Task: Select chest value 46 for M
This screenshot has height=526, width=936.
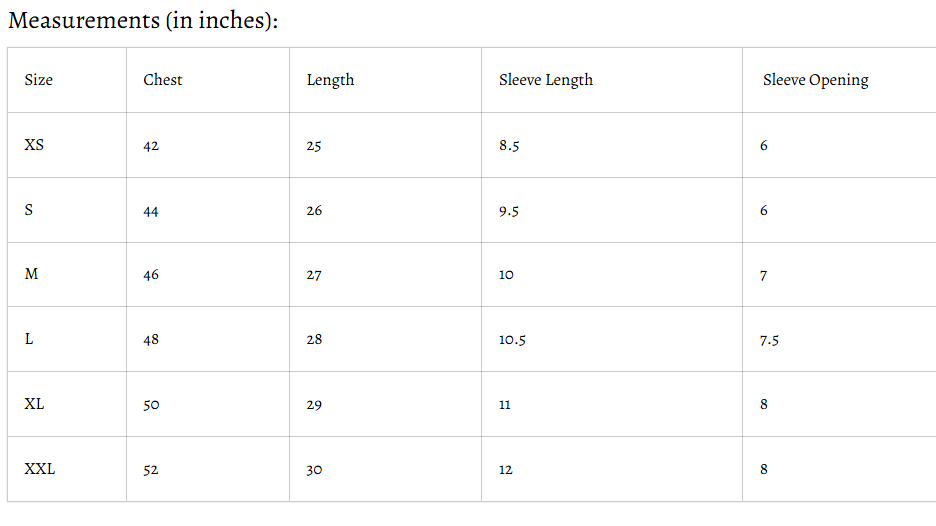Action: pyautogui.click(x=151, y=274)
